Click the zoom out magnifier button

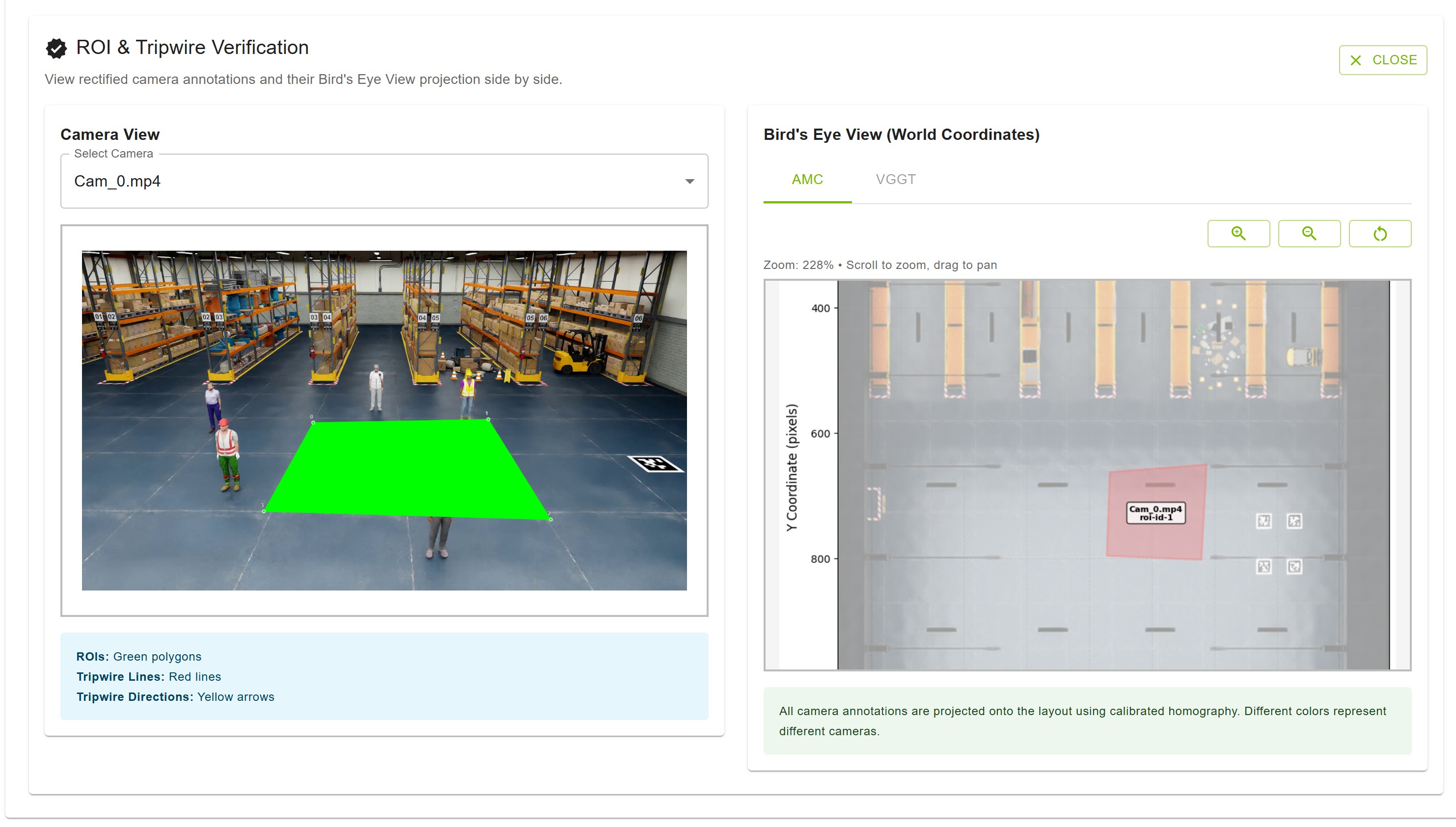coord(1308,234)
